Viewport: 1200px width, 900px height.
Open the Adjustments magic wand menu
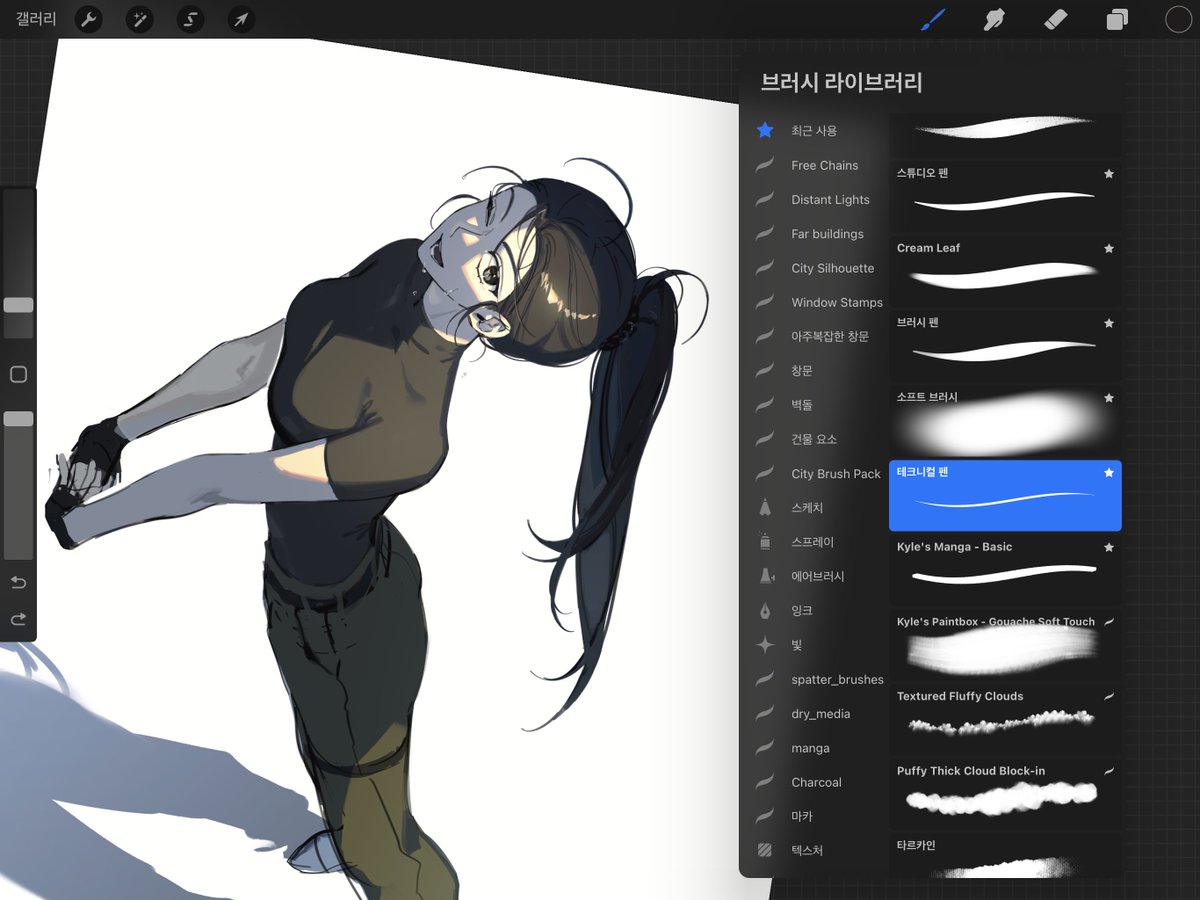click(139, 19)
